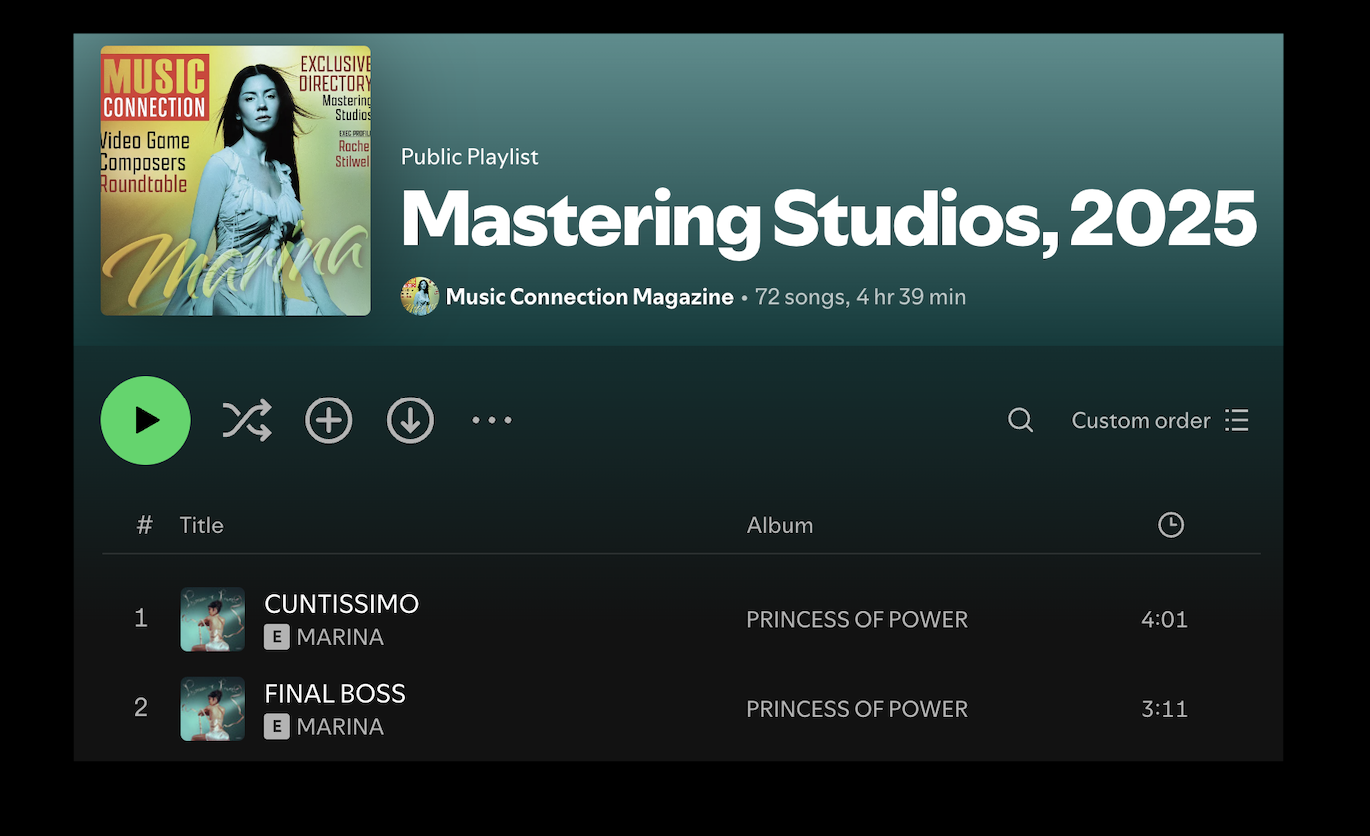Screen dimensions: 1370x836
Task: Click the 3:11 duration of FINAL BOSS
Action: 1165,709
